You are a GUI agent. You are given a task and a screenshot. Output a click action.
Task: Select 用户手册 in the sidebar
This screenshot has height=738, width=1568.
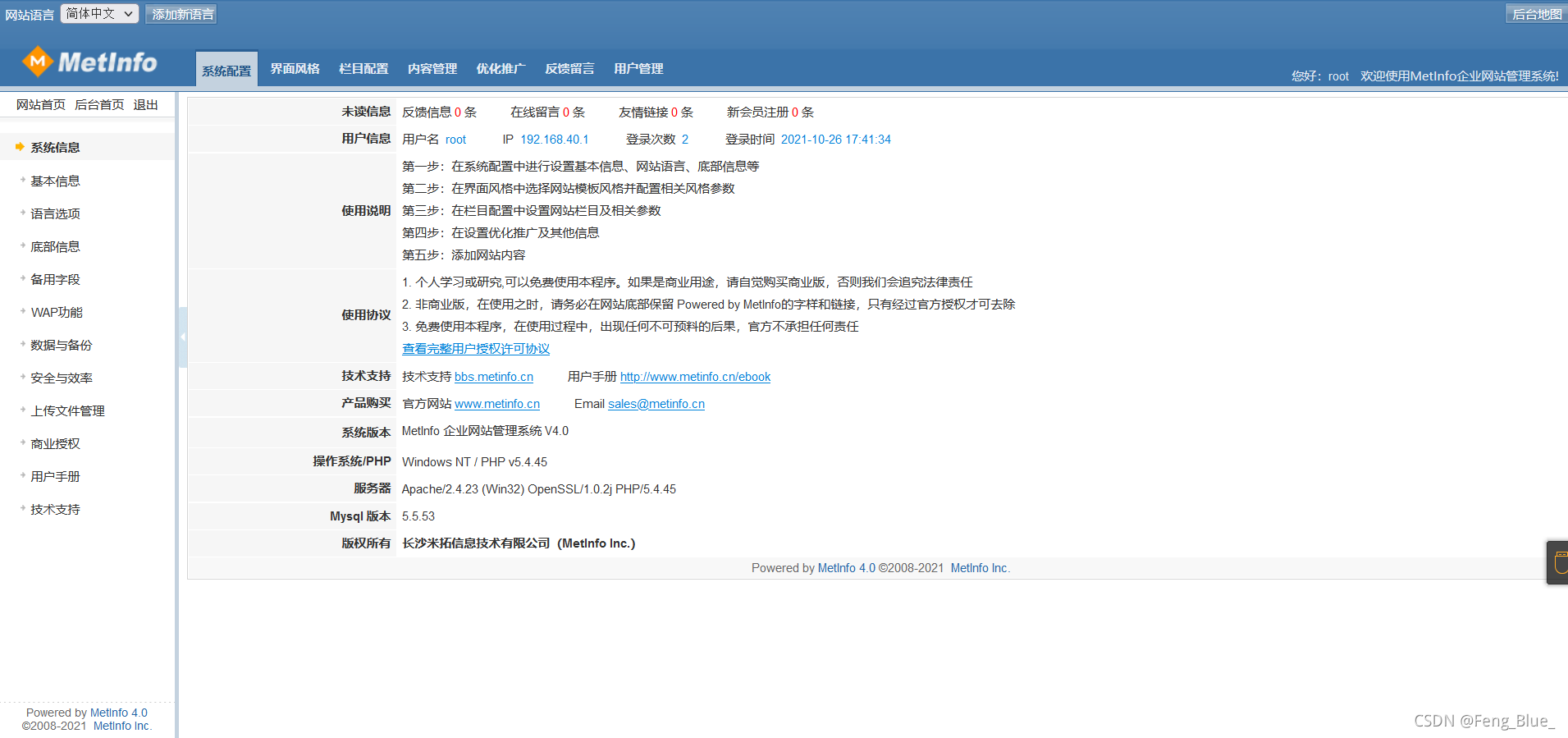(x=55, y=476)
